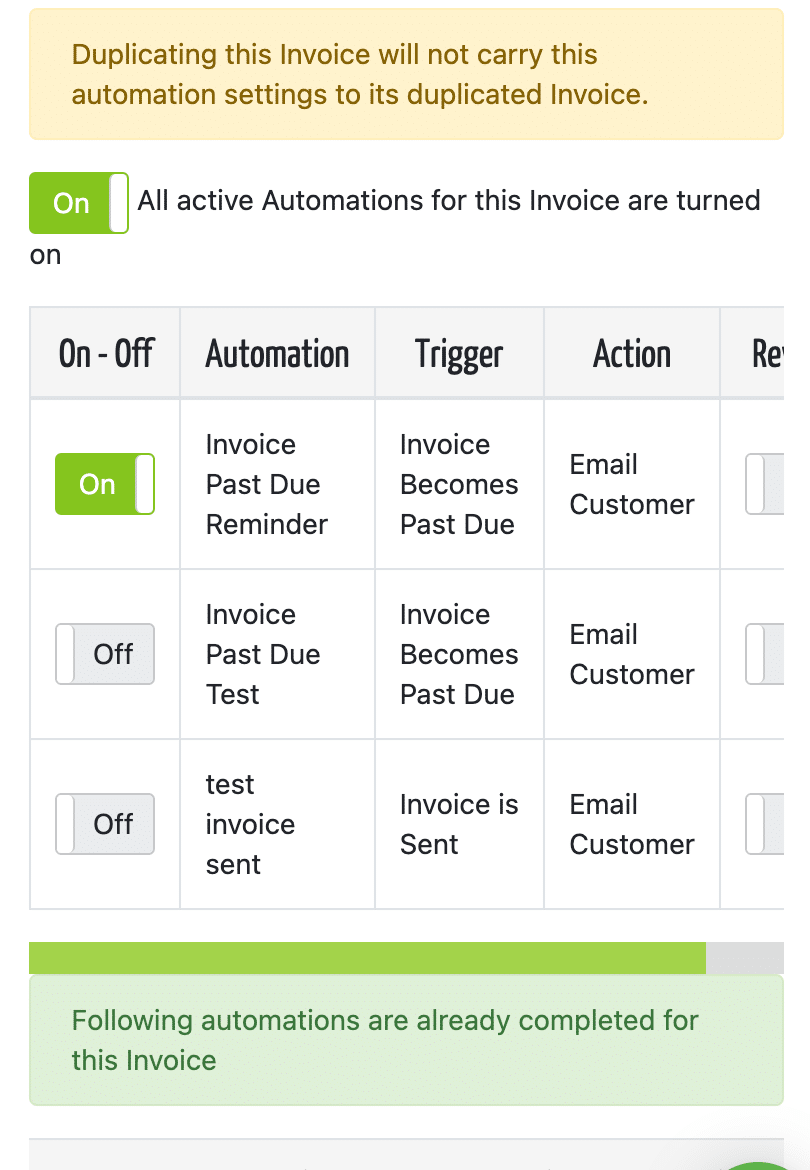810x1170 pixels.
Task: Open the Invoice Past Due Test automation name
Action: click(263, 654)
